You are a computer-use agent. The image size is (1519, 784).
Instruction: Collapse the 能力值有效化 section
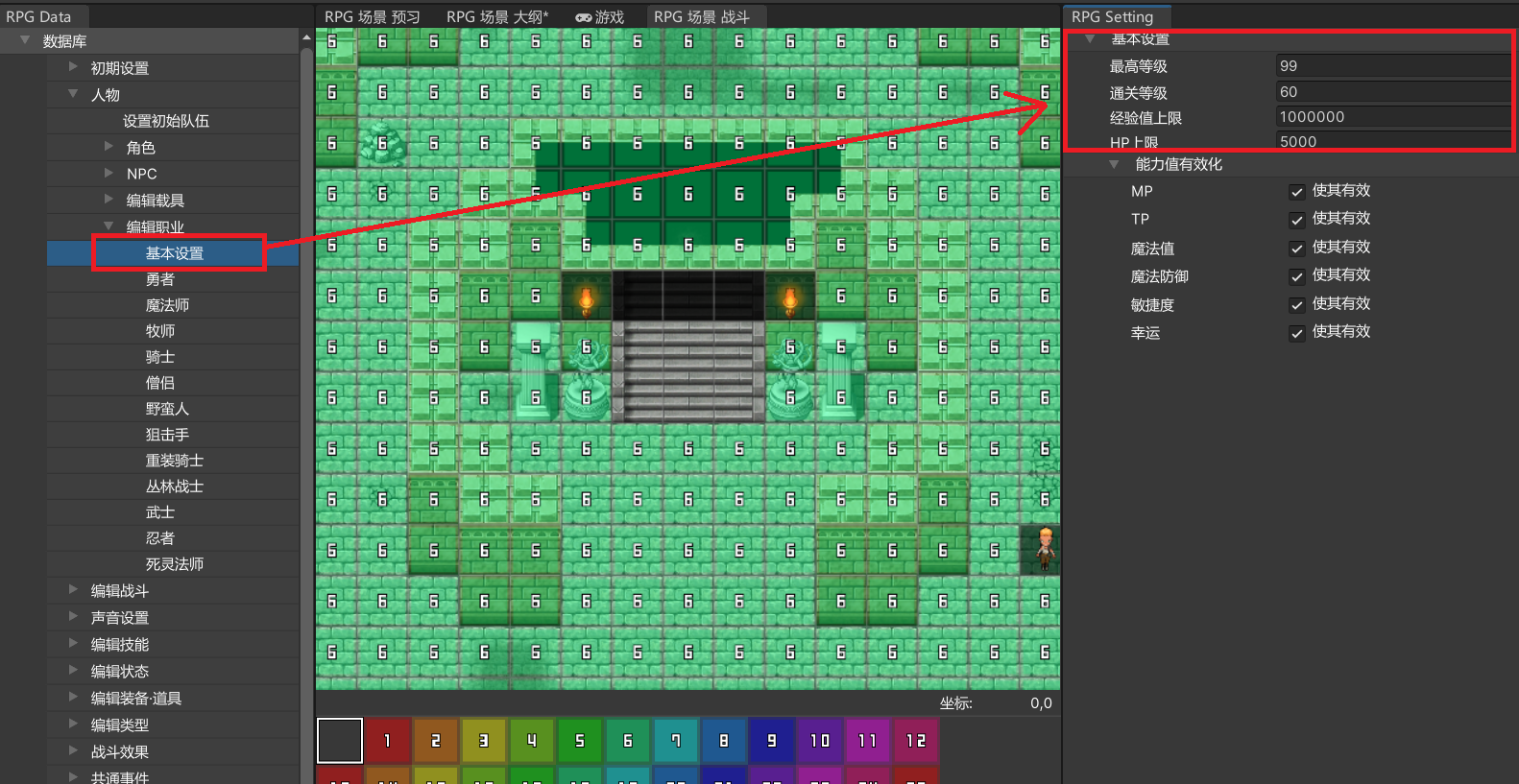click(x=1114, y=164)
